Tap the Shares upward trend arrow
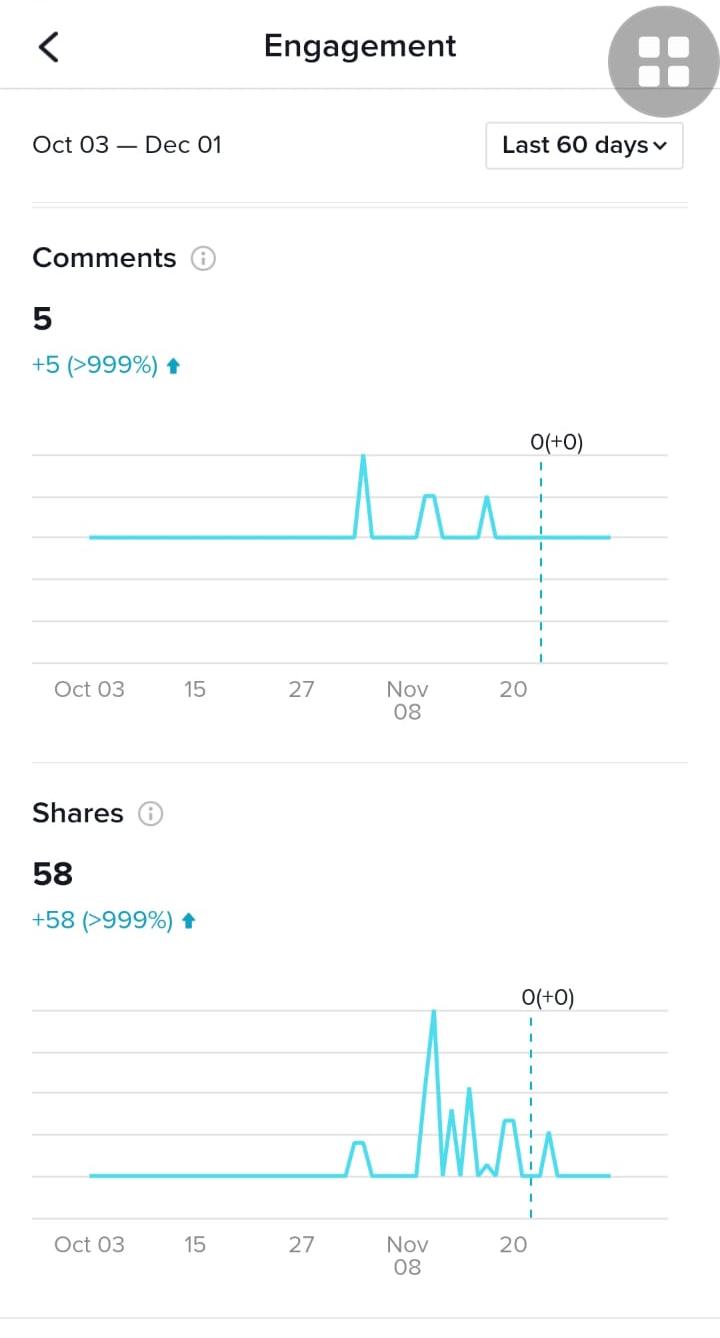This screenshot has height=1338, width=720. (189, 922)
